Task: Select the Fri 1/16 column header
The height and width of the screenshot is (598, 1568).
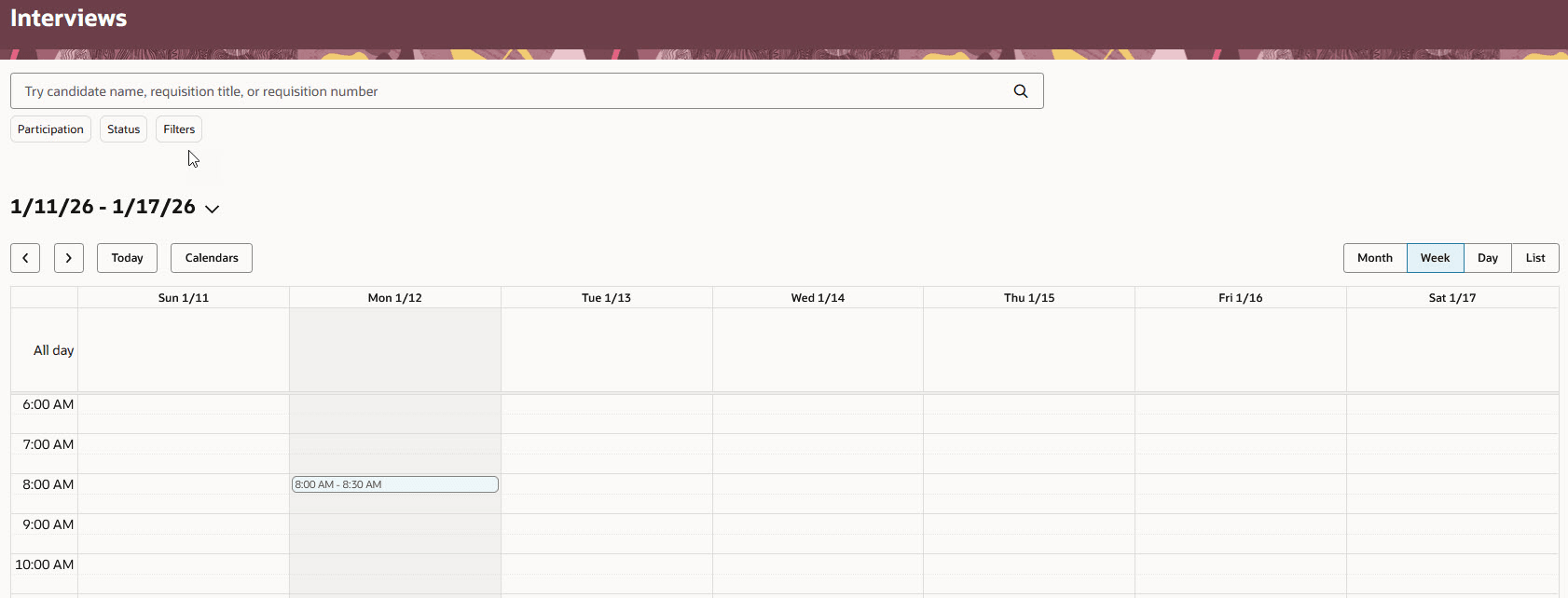Action: pyautogui.click(x=1241, y=298)
